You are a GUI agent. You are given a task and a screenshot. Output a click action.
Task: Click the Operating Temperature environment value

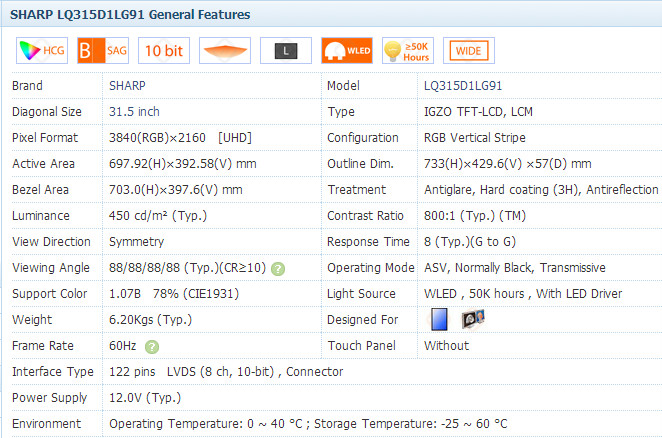coord(308,424)
